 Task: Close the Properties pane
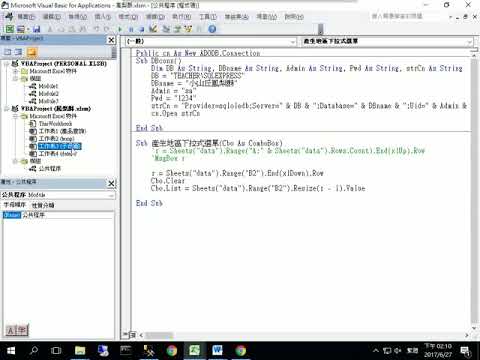point(111,183)
